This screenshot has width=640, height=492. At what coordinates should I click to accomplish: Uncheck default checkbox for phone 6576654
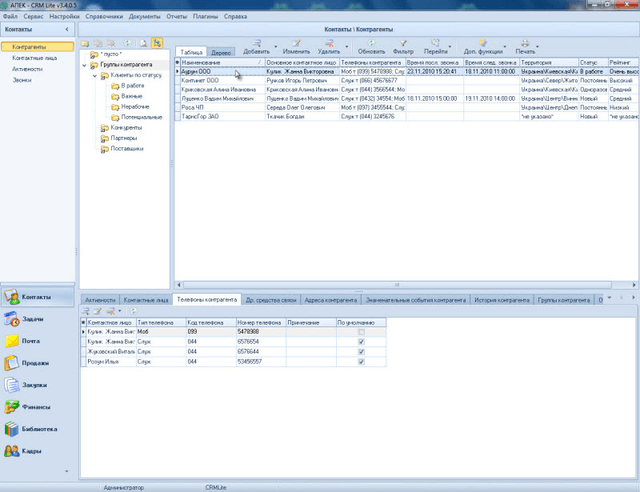click(x=361, y=341)
